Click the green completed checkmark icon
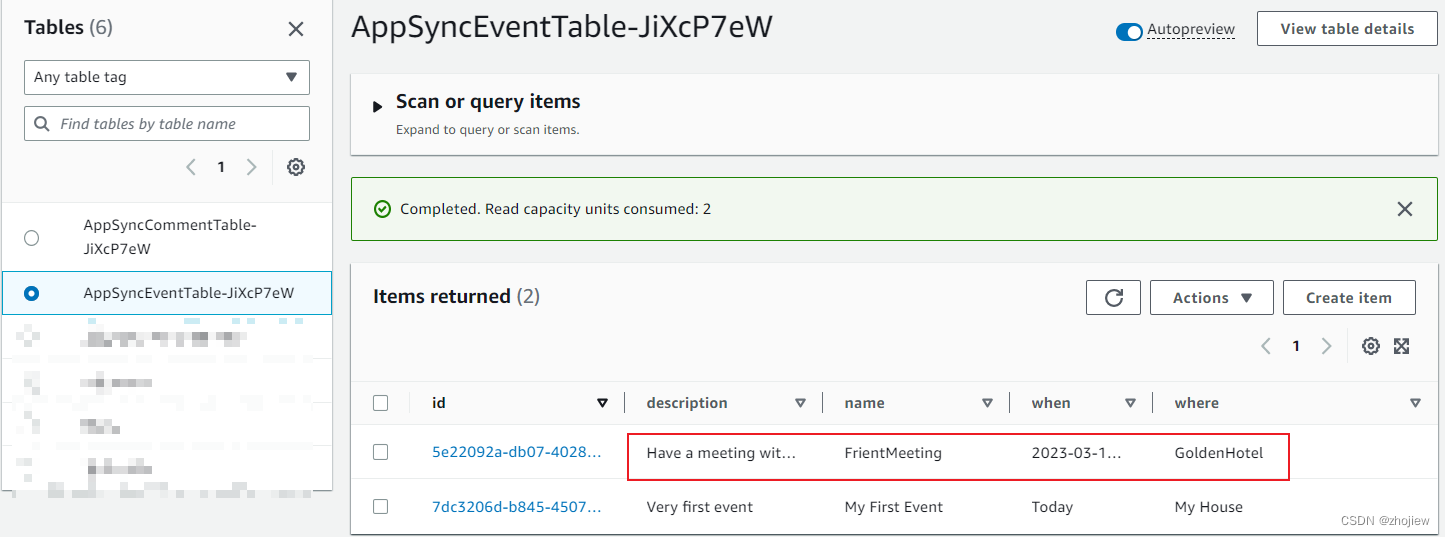The height and width of the screenshot is (537, 1445). tap(382, 209)
